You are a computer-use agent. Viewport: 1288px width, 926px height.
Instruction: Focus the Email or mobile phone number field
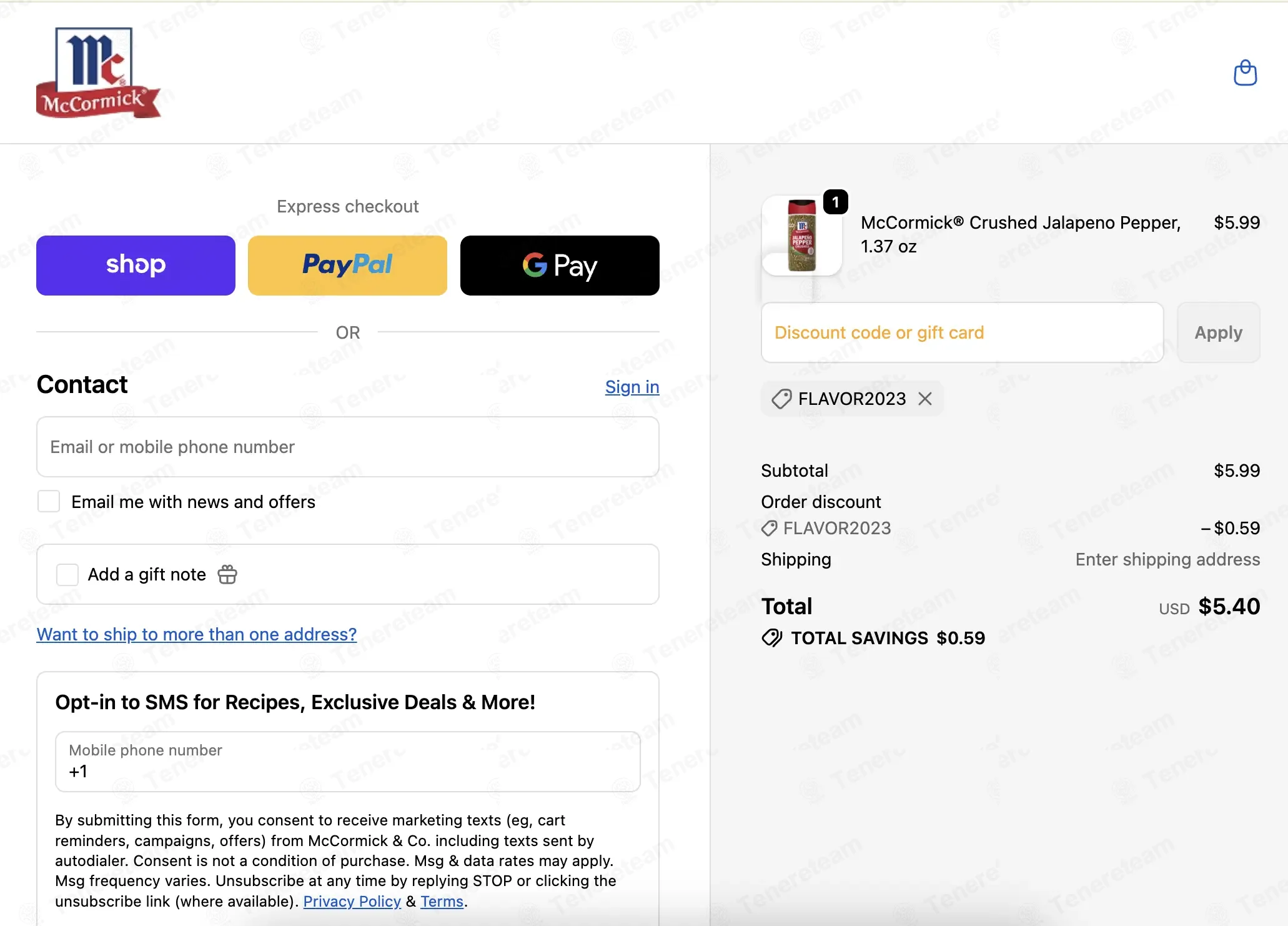click(348, 447)
